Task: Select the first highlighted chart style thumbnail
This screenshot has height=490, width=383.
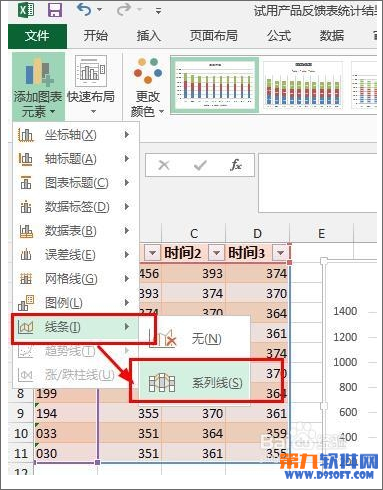Action: pos(215,85)
